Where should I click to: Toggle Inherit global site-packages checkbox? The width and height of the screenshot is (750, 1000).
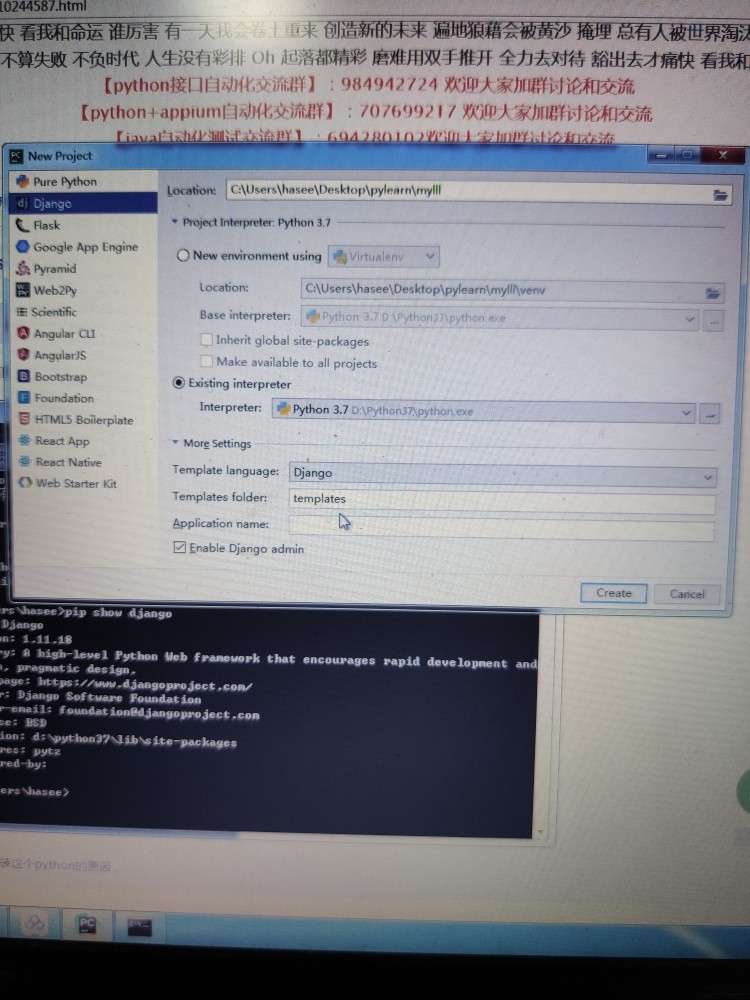point(207,340)
